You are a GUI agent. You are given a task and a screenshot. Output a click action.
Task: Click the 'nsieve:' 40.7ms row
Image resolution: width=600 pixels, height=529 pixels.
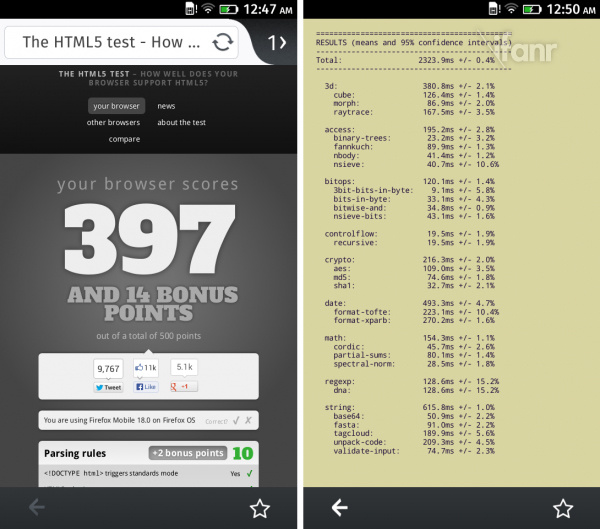(416, 164)
